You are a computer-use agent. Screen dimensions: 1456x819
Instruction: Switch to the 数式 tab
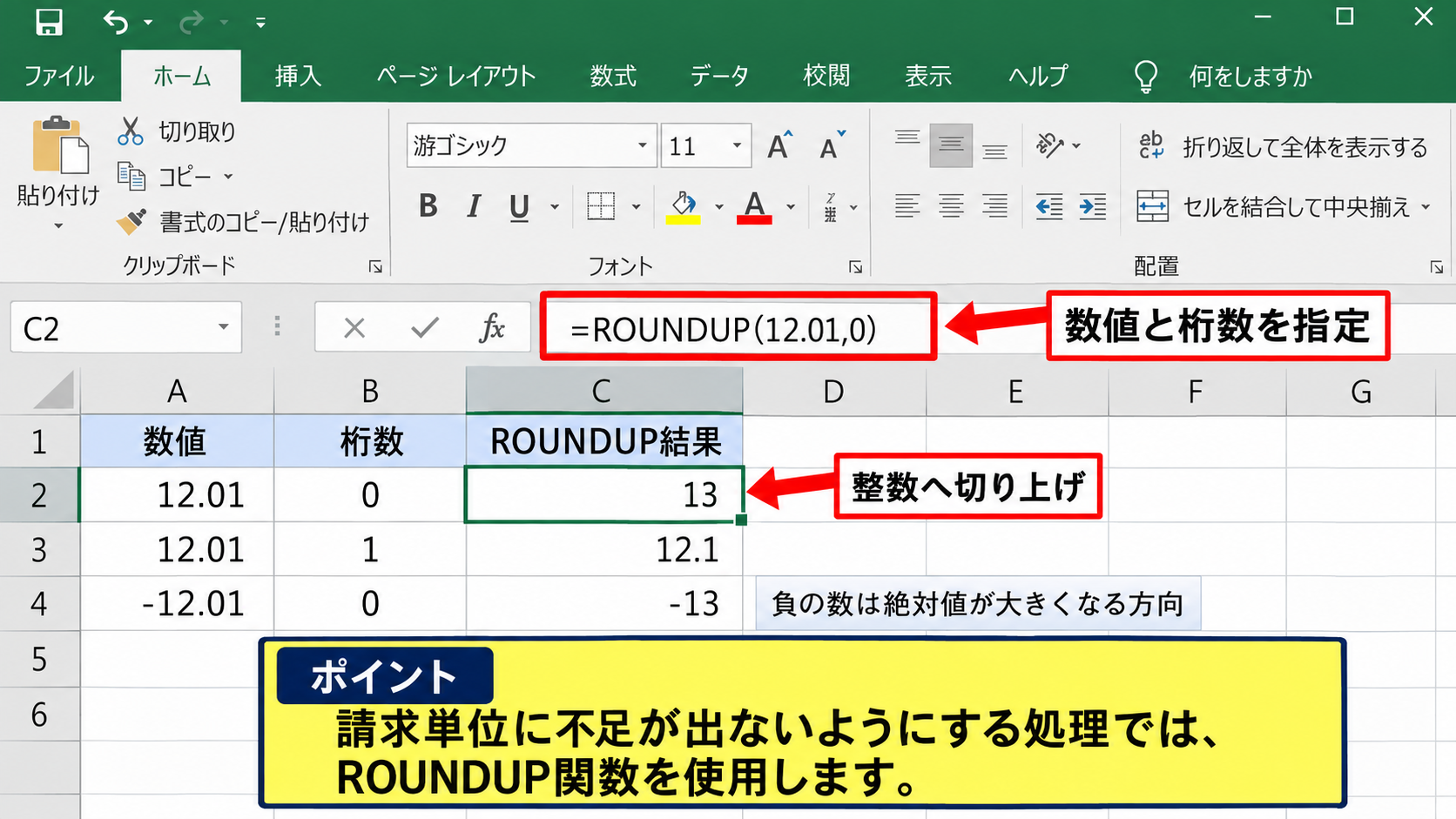pyautogui.click(x=613, y=76)
